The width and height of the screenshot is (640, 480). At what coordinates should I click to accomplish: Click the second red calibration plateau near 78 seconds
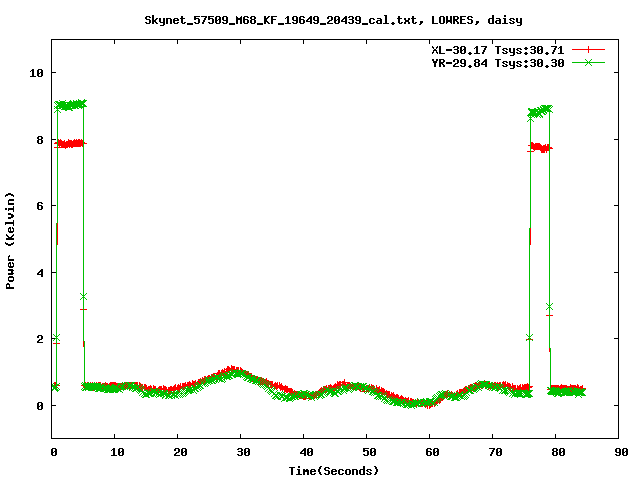tap(540, 148)
